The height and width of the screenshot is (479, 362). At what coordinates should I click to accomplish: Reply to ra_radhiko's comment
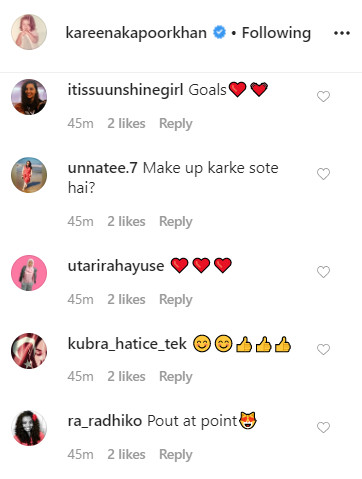[x=176, y=455]
